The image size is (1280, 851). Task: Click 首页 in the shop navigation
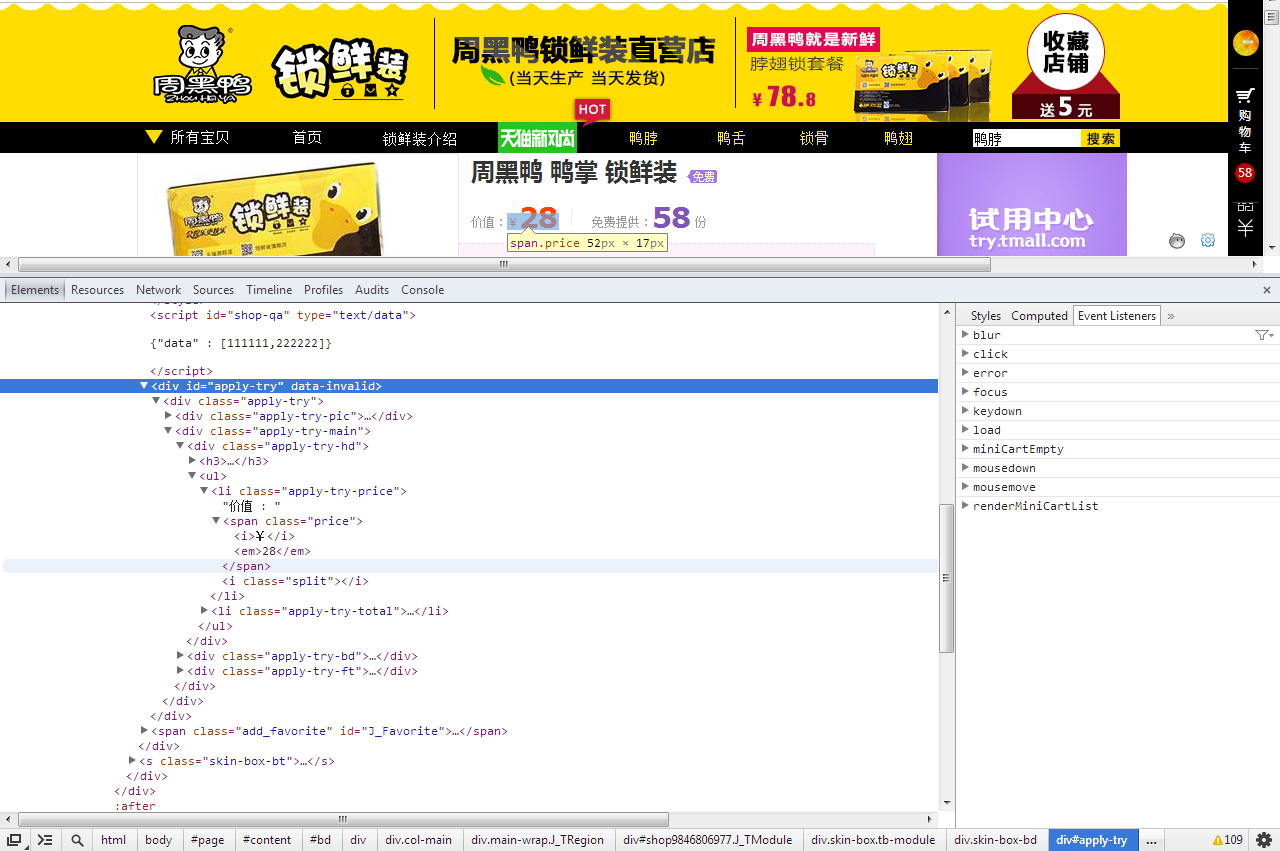pyautogui.click(x=307, y=138)
